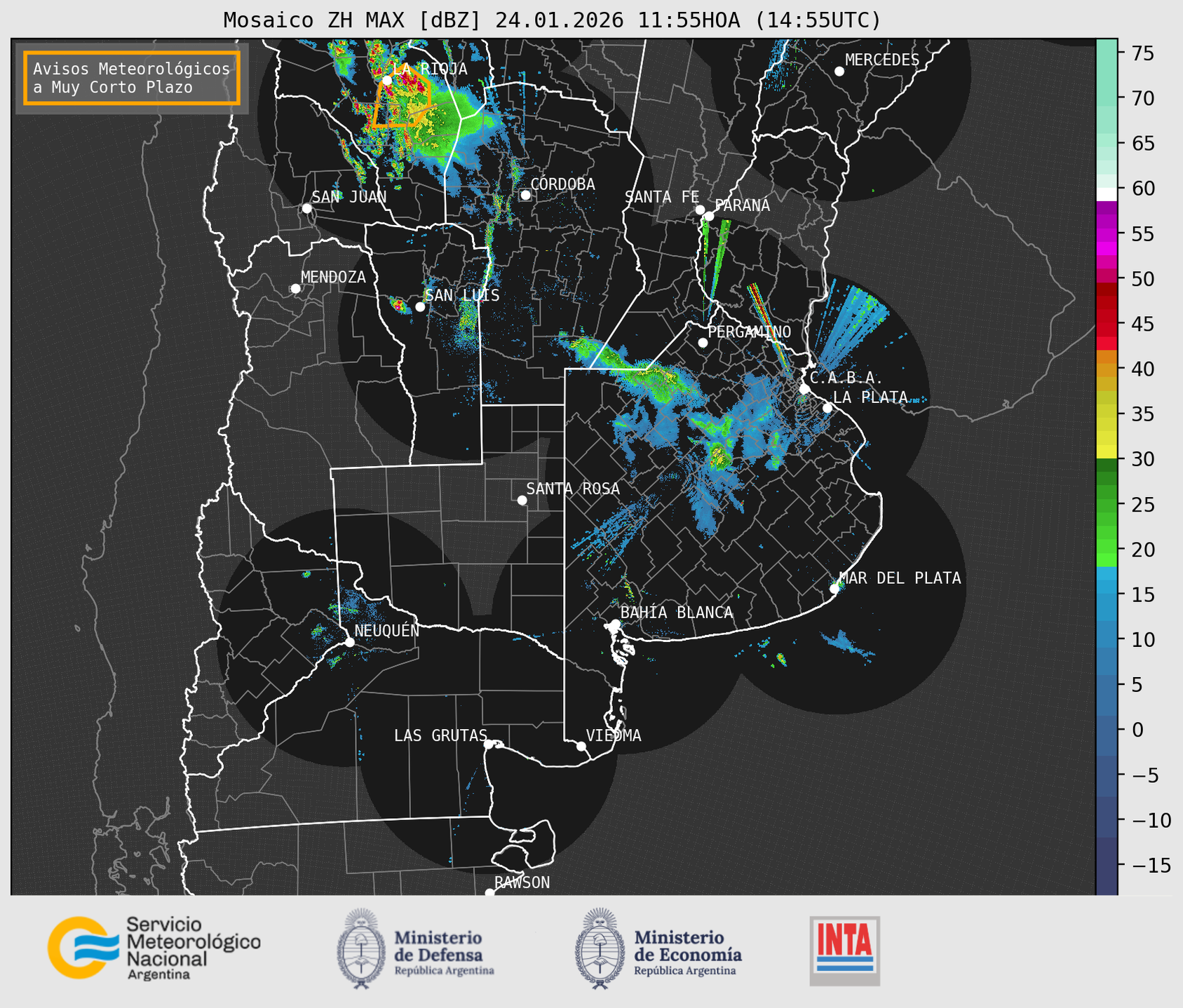The image size is (1183, 1008).
Task: Select the NEUQUÉN city label
Action: 387,629
